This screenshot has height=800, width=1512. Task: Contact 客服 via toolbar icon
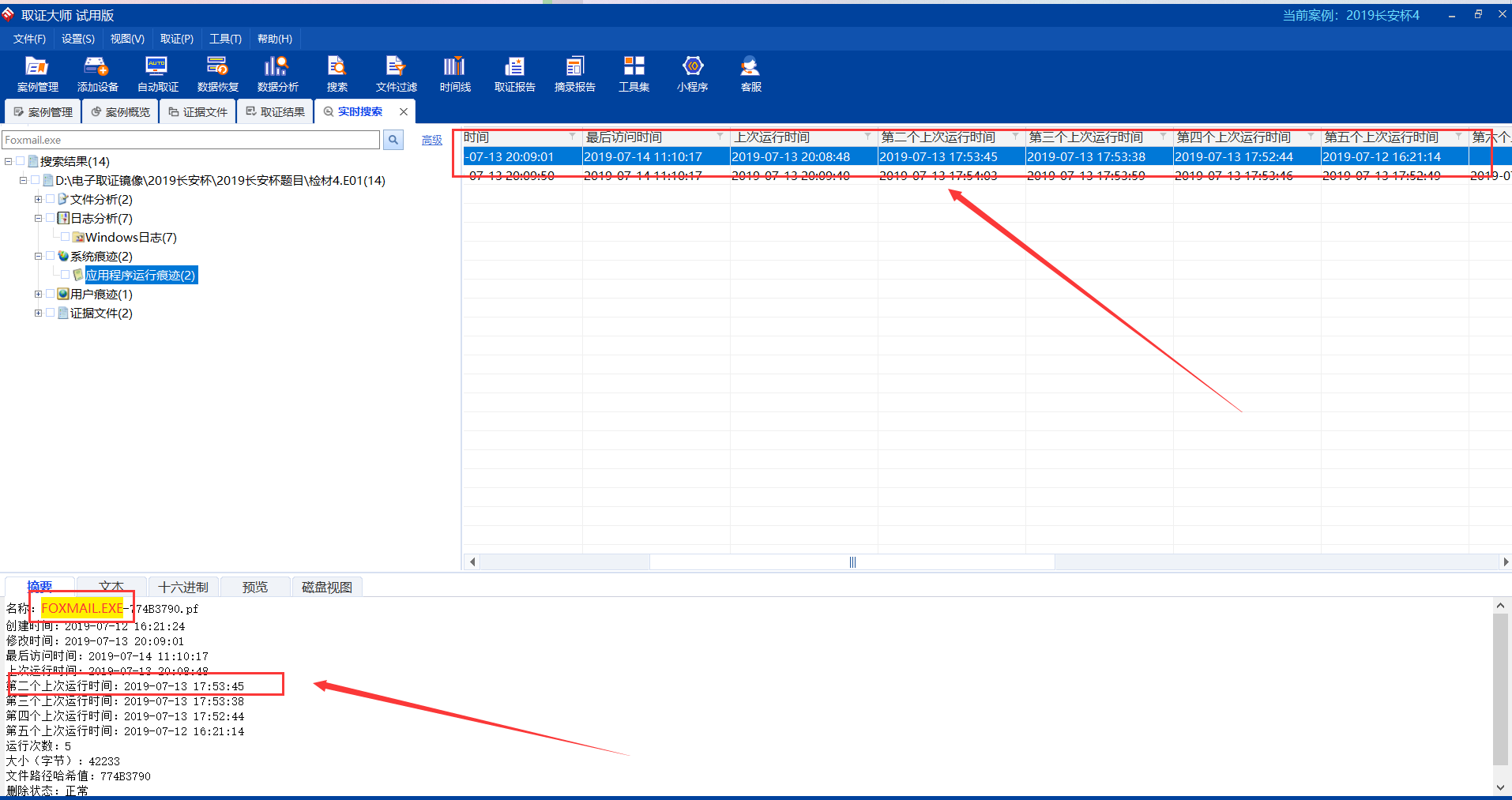[x=750, y=74]
